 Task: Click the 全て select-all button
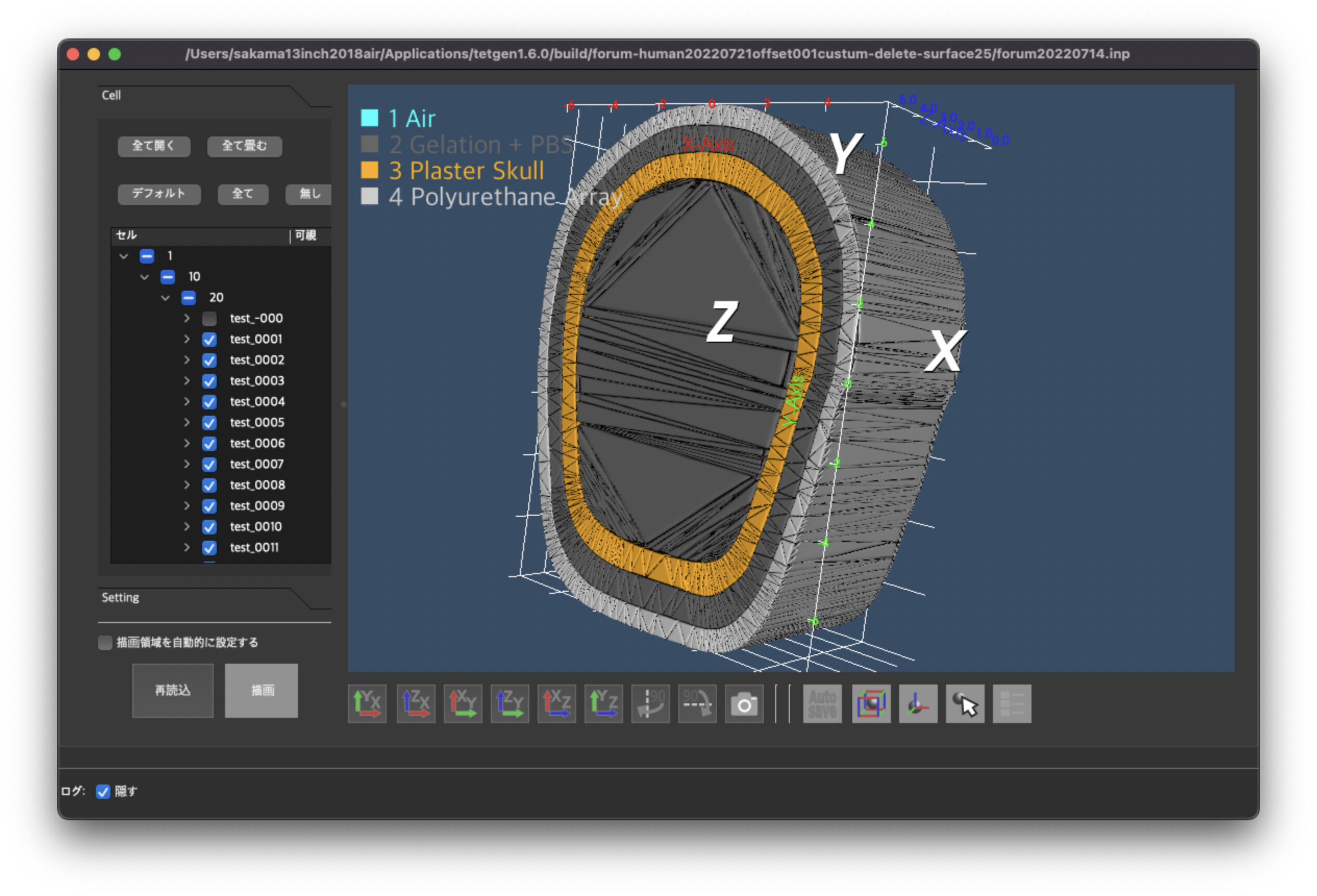tap(243, 194)
